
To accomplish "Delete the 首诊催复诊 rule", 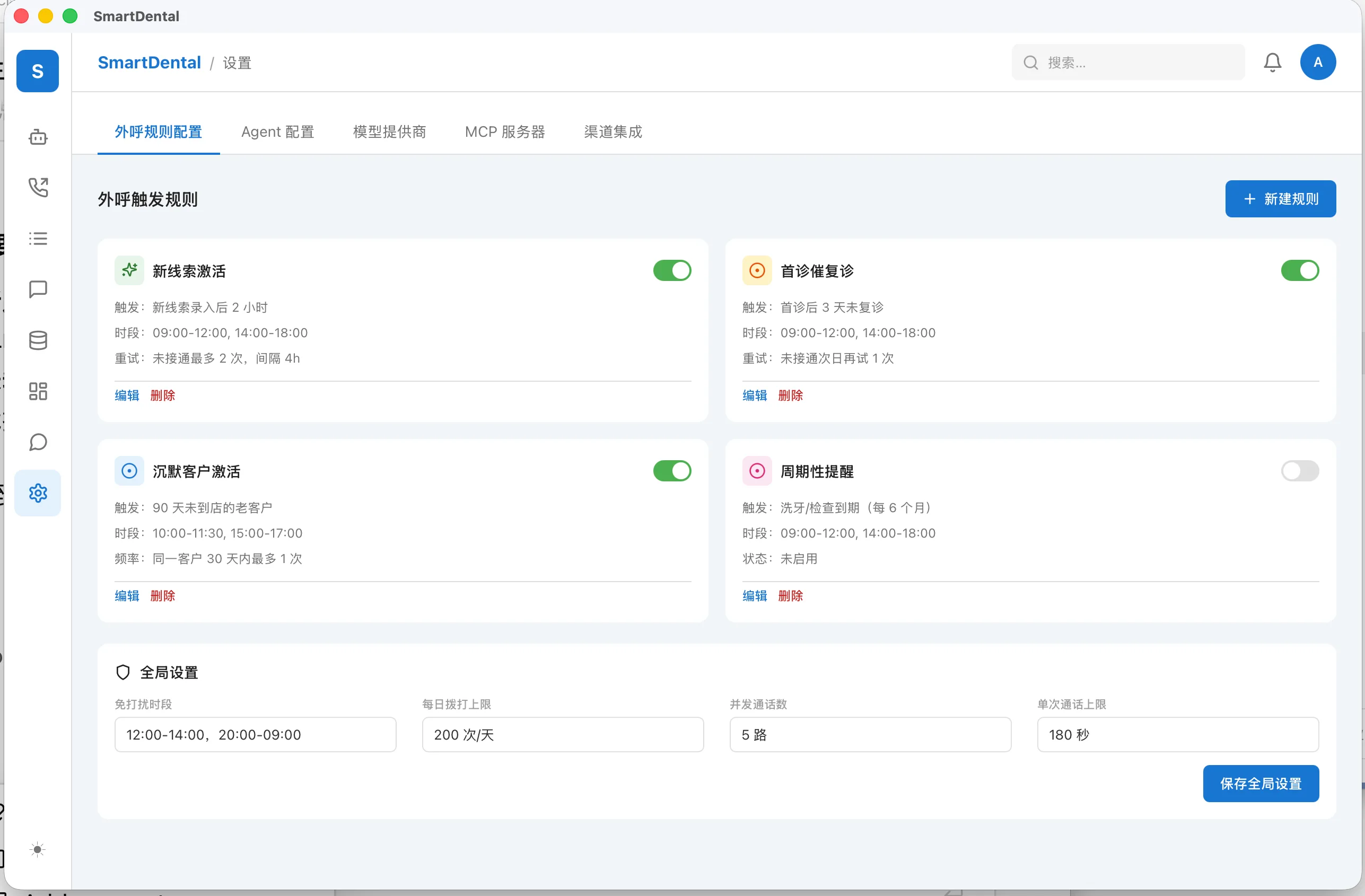I will [790, 395].
